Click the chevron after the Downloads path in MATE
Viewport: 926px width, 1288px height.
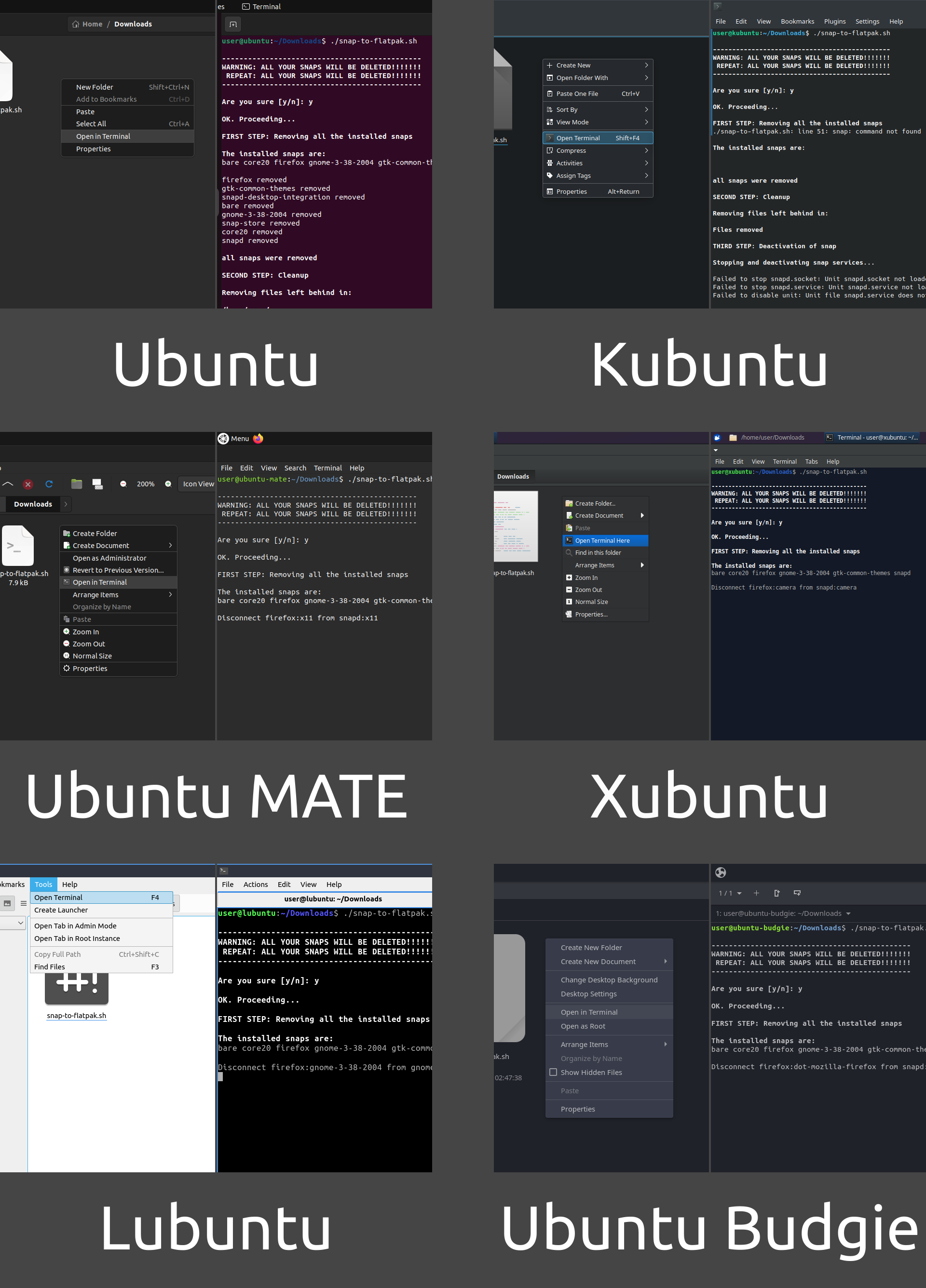66,504
